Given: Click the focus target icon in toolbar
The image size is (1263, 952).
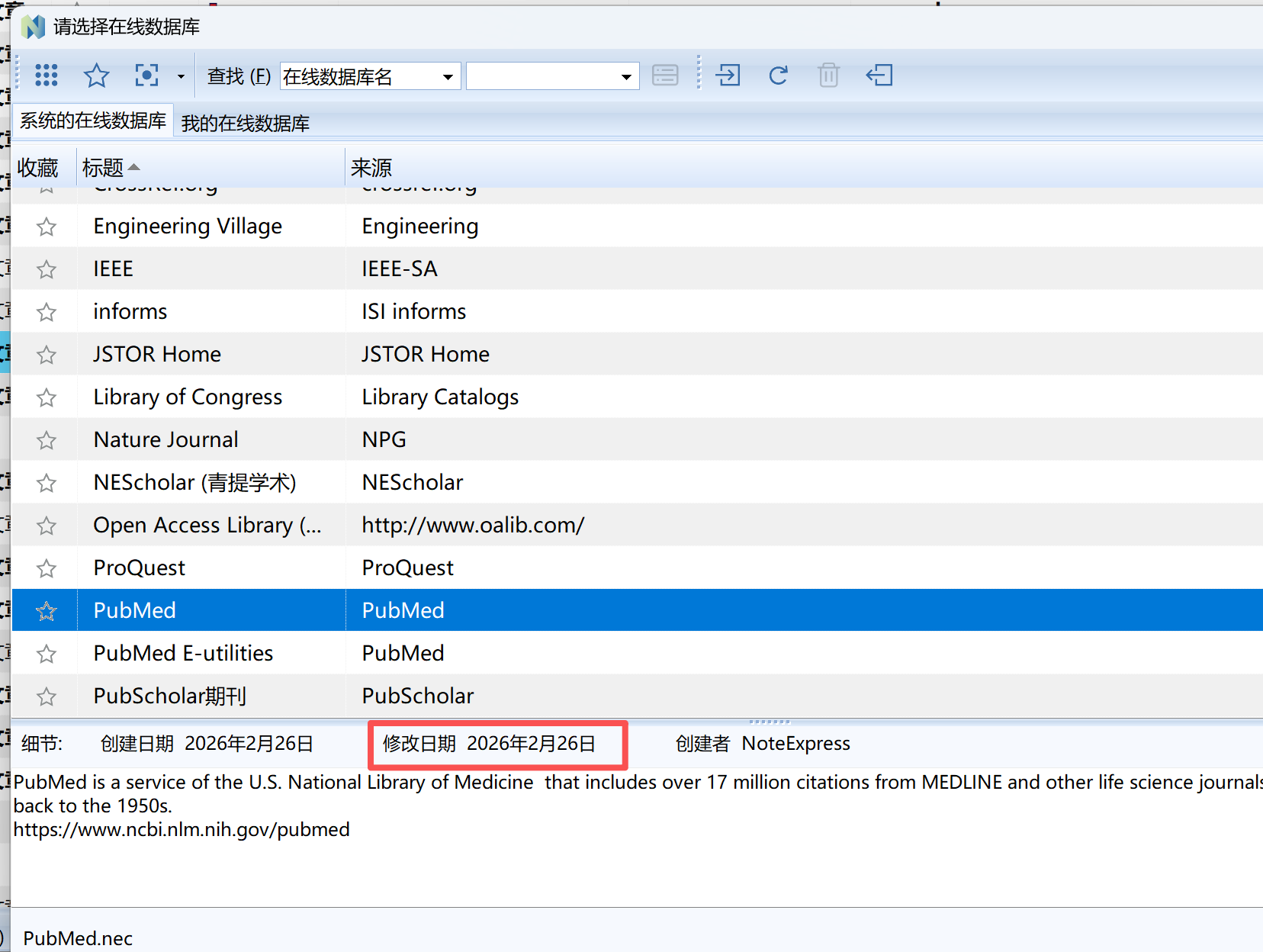Looking at the screenshot, I should click(146, 75).
